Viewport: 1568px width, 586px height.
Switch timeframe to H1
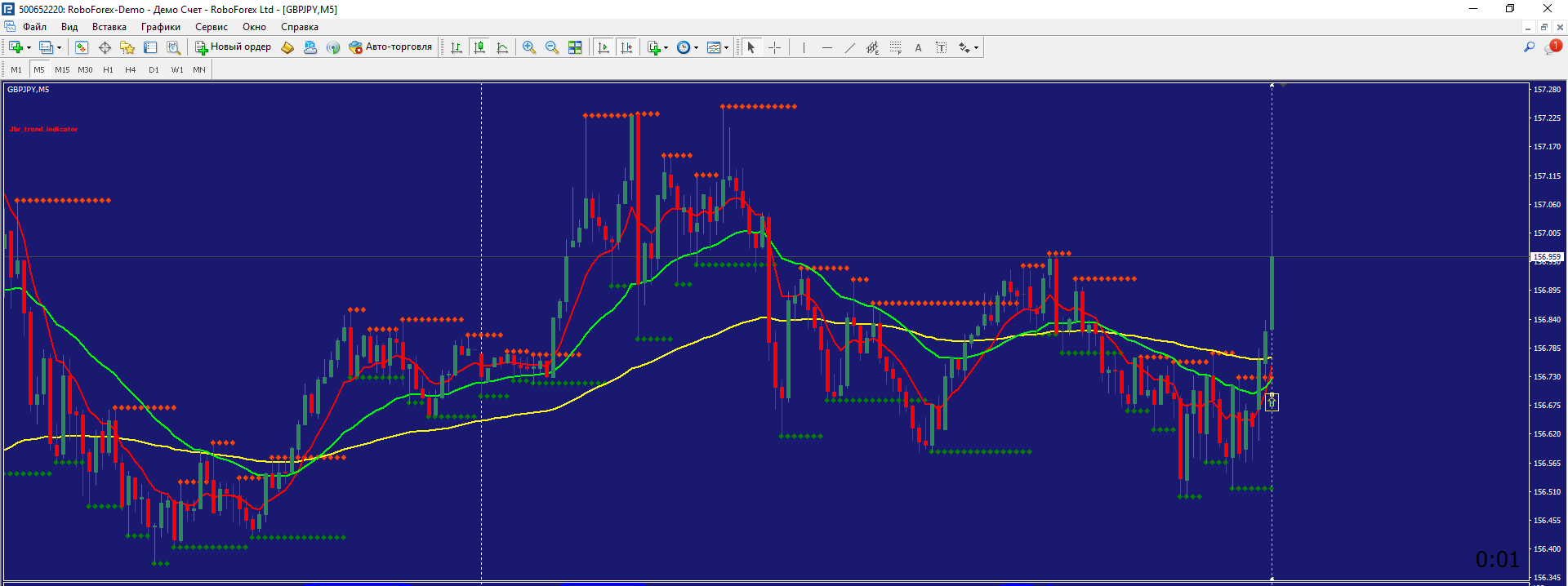(x=108, y=70)
